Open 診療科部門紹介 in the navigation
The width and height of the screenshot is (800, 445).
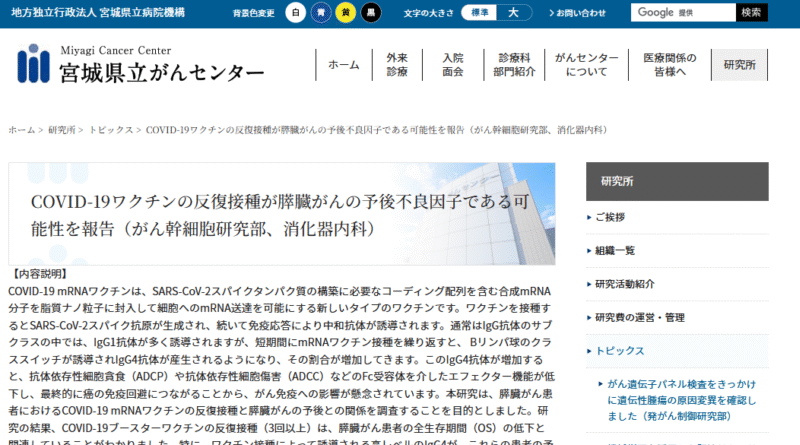(514, 64)
